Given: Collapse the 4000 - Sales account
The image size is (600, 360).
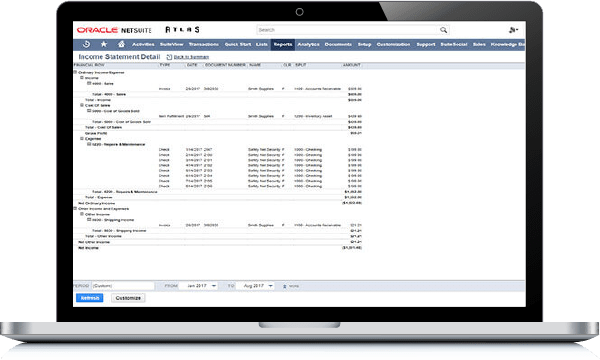Looking at the screenshot, I should pyautogui.click(x=89, y=83).
